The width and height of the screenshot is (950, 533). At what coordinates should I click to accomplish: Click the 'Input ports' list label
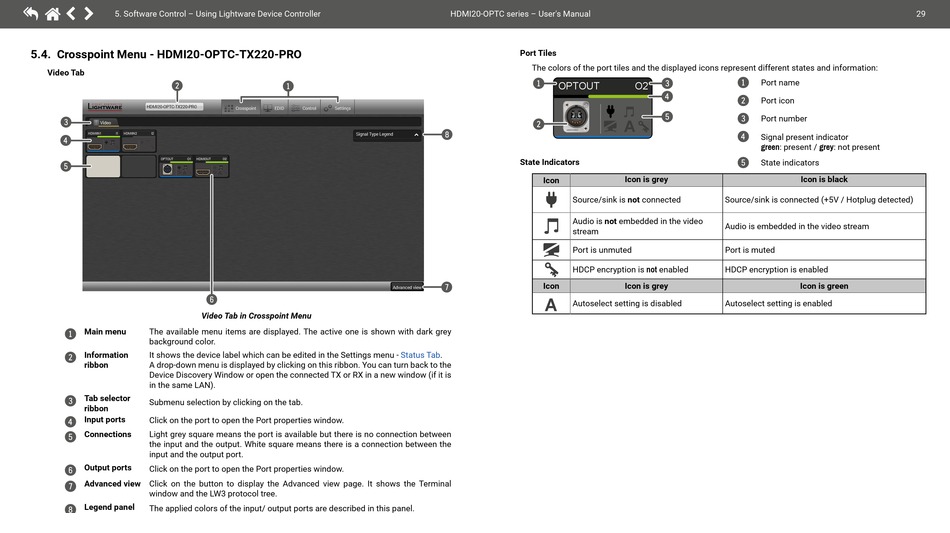(x=104, y=419)
